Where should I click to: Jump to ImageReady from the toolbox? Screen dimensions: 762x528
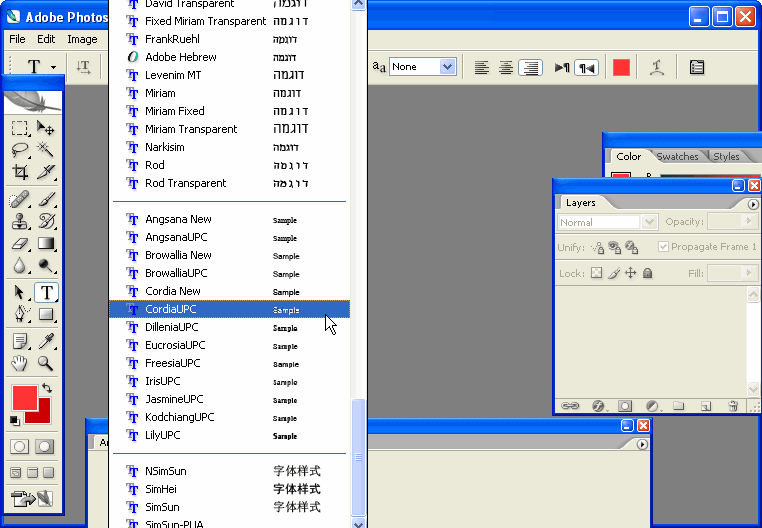(32, 498)
